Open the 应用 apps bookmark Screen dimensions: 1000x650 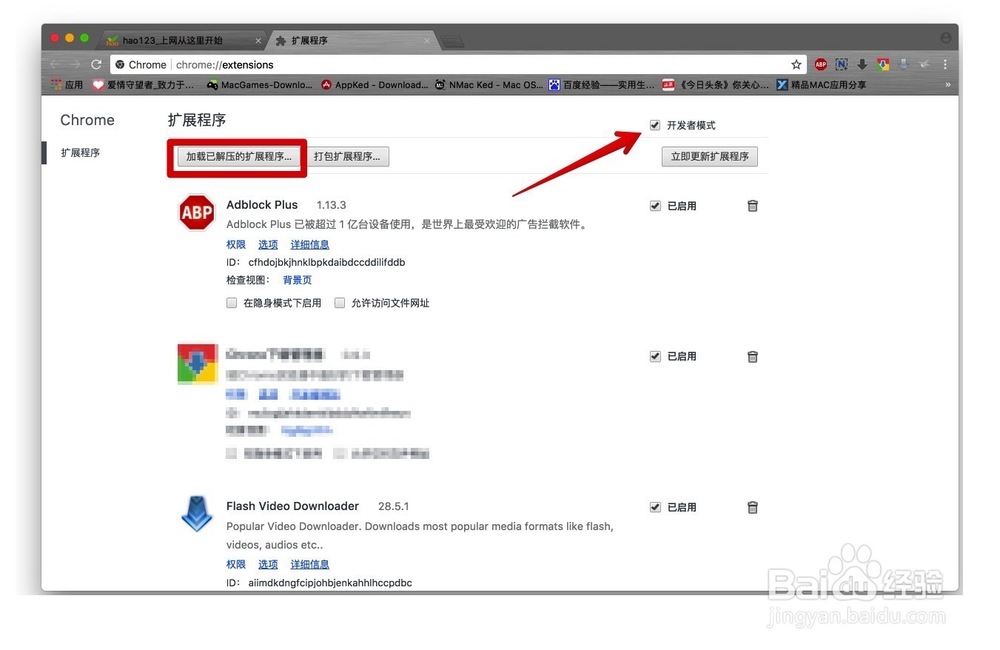[67, 85]
